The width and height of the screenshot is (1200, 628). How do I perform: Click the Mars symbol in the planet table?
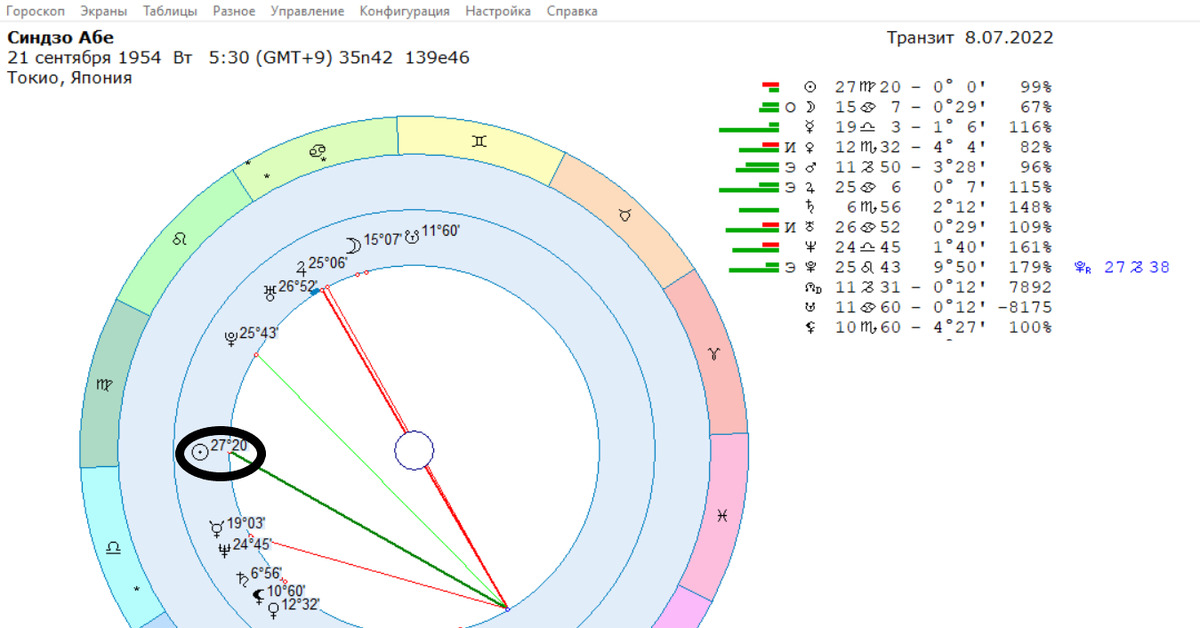(809, 167)
